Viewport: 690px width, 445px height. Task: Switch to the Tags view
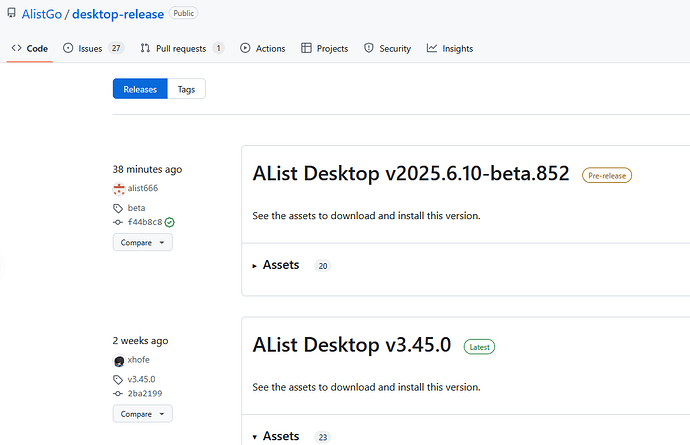(186, 89)
